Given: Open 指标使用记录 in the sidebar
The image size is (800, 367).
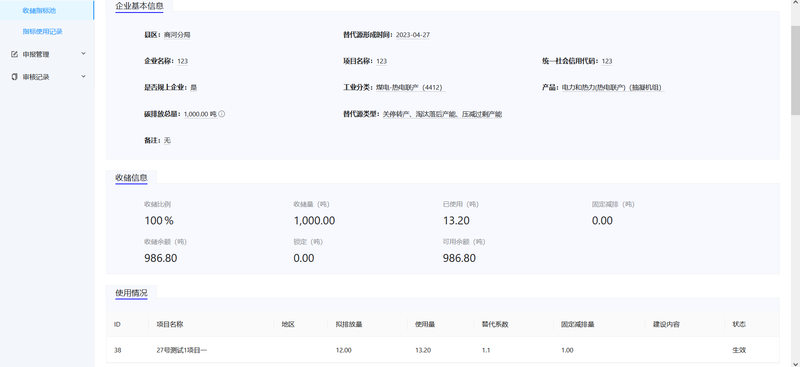Looking at the screenshot, I should [42, 32].
